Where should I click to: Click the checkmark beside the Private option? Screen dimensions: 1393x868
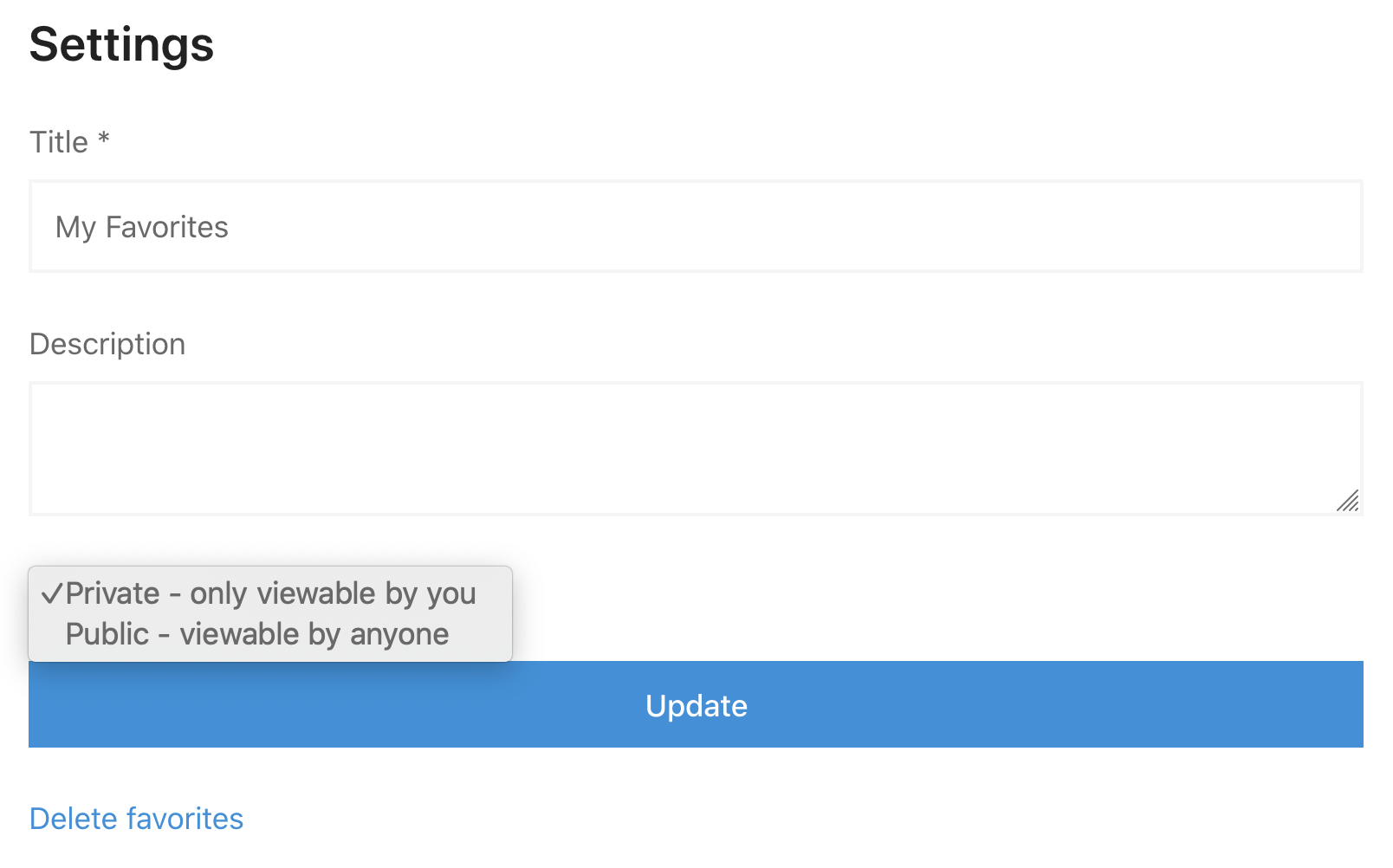52,593
